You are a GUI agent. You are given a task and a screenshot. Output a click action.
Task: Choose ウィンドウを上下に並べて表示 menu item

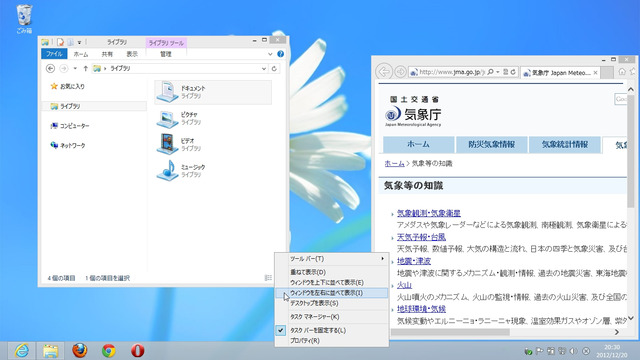point(331,282)
